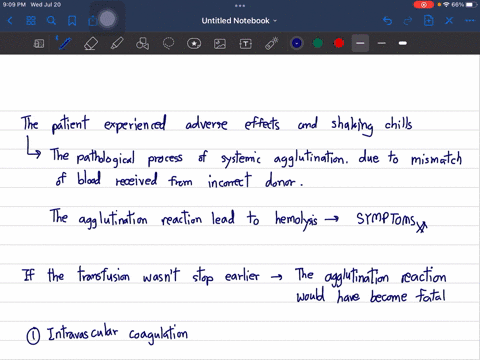Open the thumbnail grid view
The image size is (480, 360).
point(31,21)
